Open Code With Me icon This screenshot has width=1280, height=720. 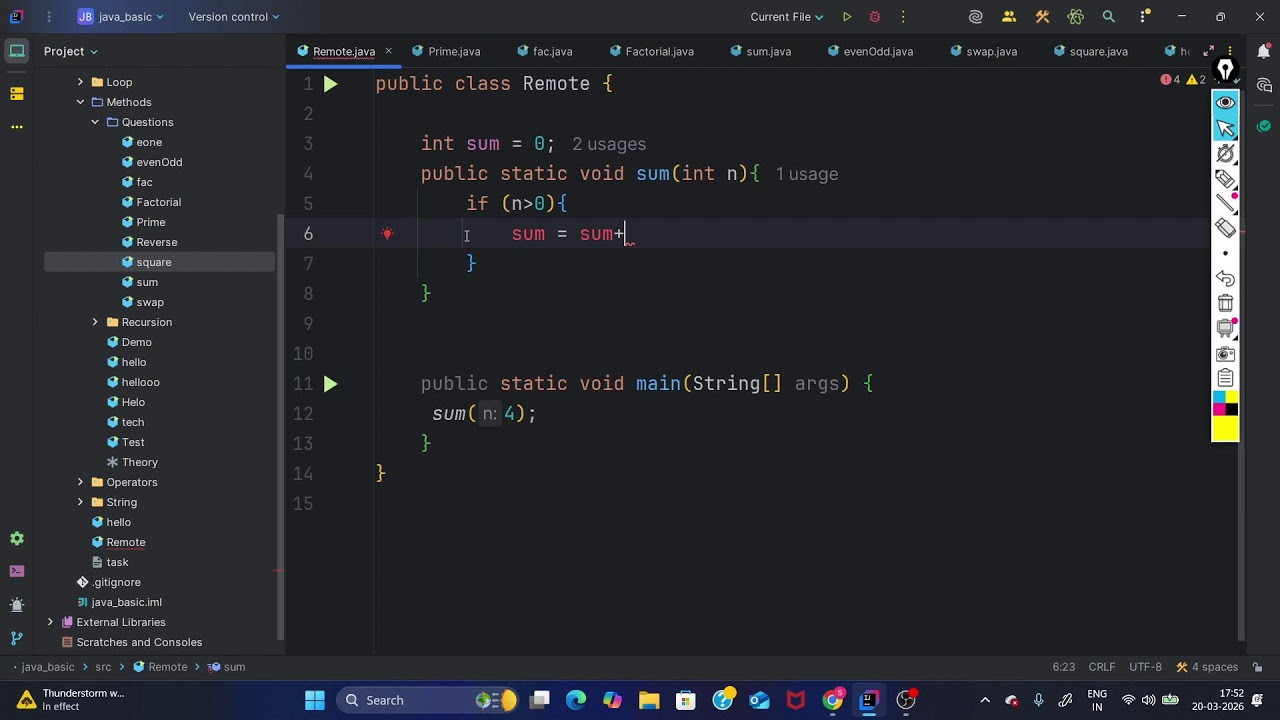pyautogui.click(x=1009, y=17)
